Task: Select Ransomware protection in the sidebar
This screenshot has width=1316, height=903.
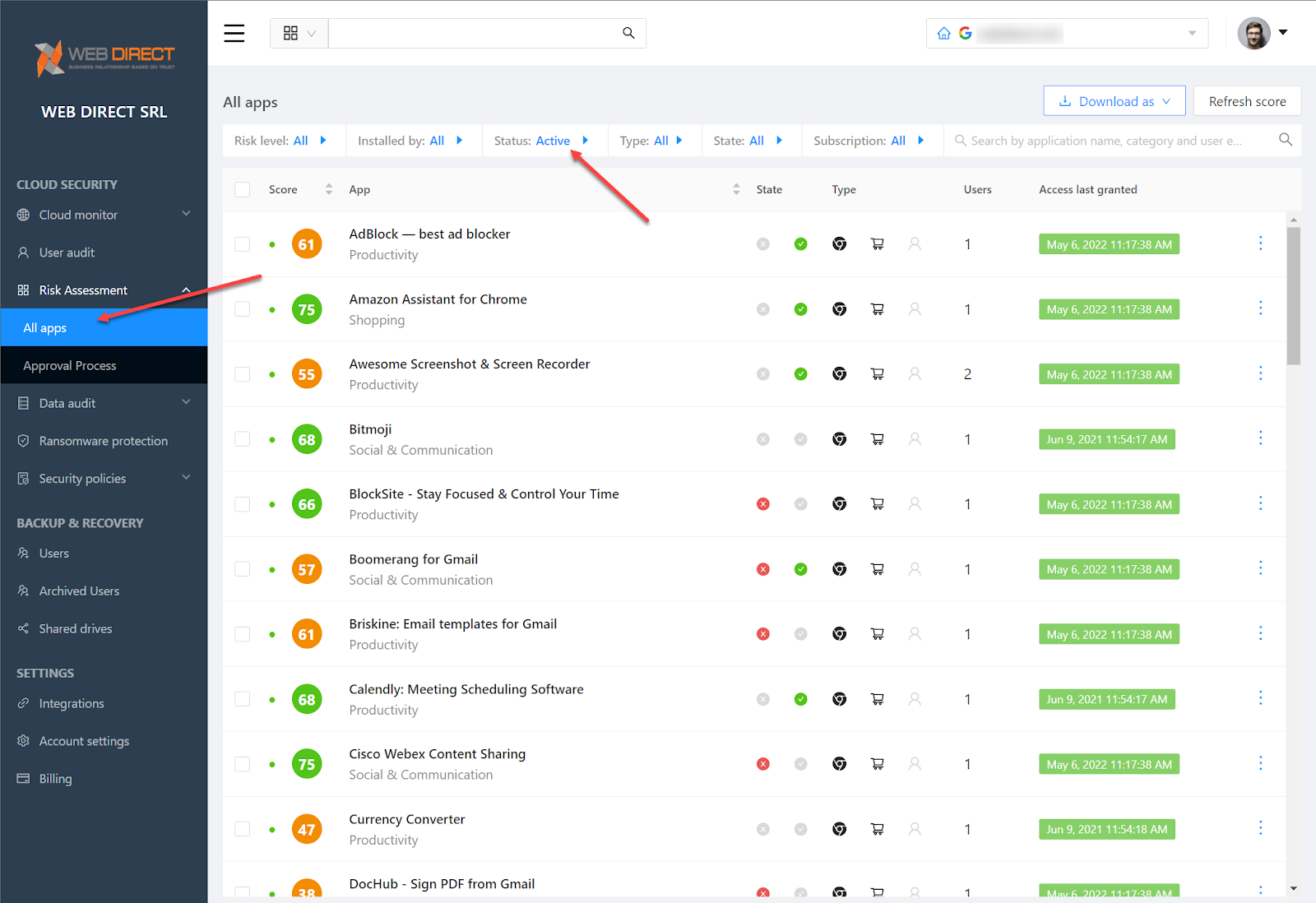Action: click(102, 441)
